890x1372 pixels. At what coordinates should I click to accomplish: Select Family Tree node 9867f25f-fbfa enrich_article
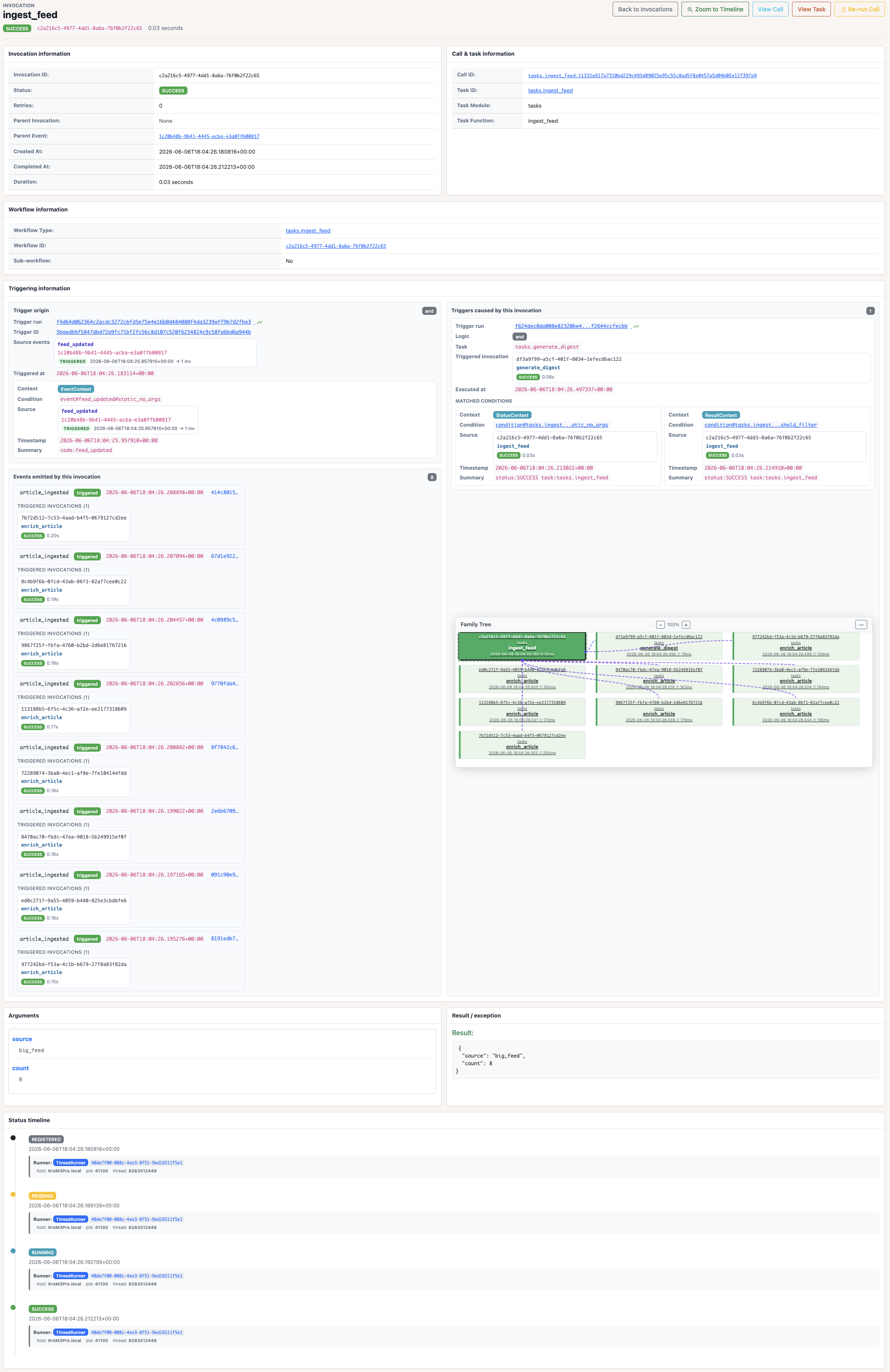659,712
